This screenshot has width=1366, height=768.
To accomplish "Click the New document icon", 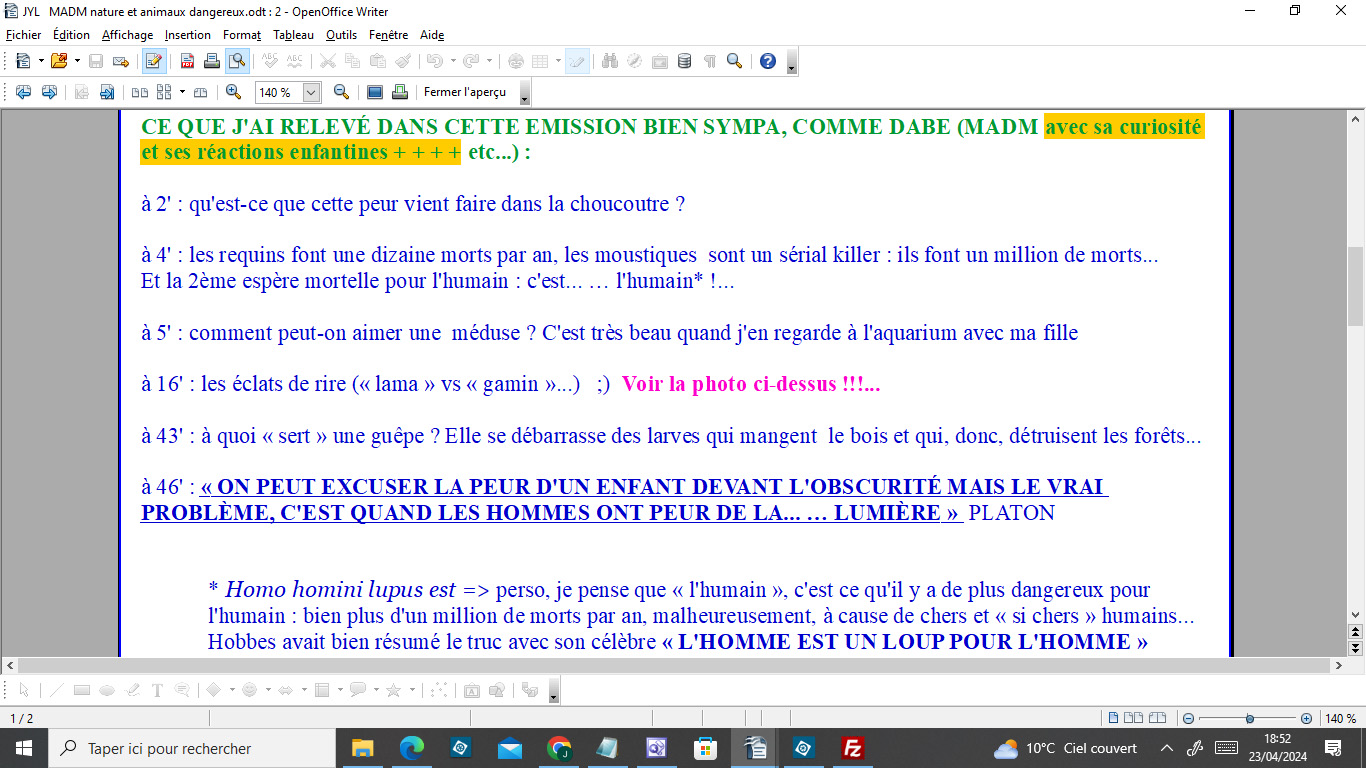I will point(23,61).
